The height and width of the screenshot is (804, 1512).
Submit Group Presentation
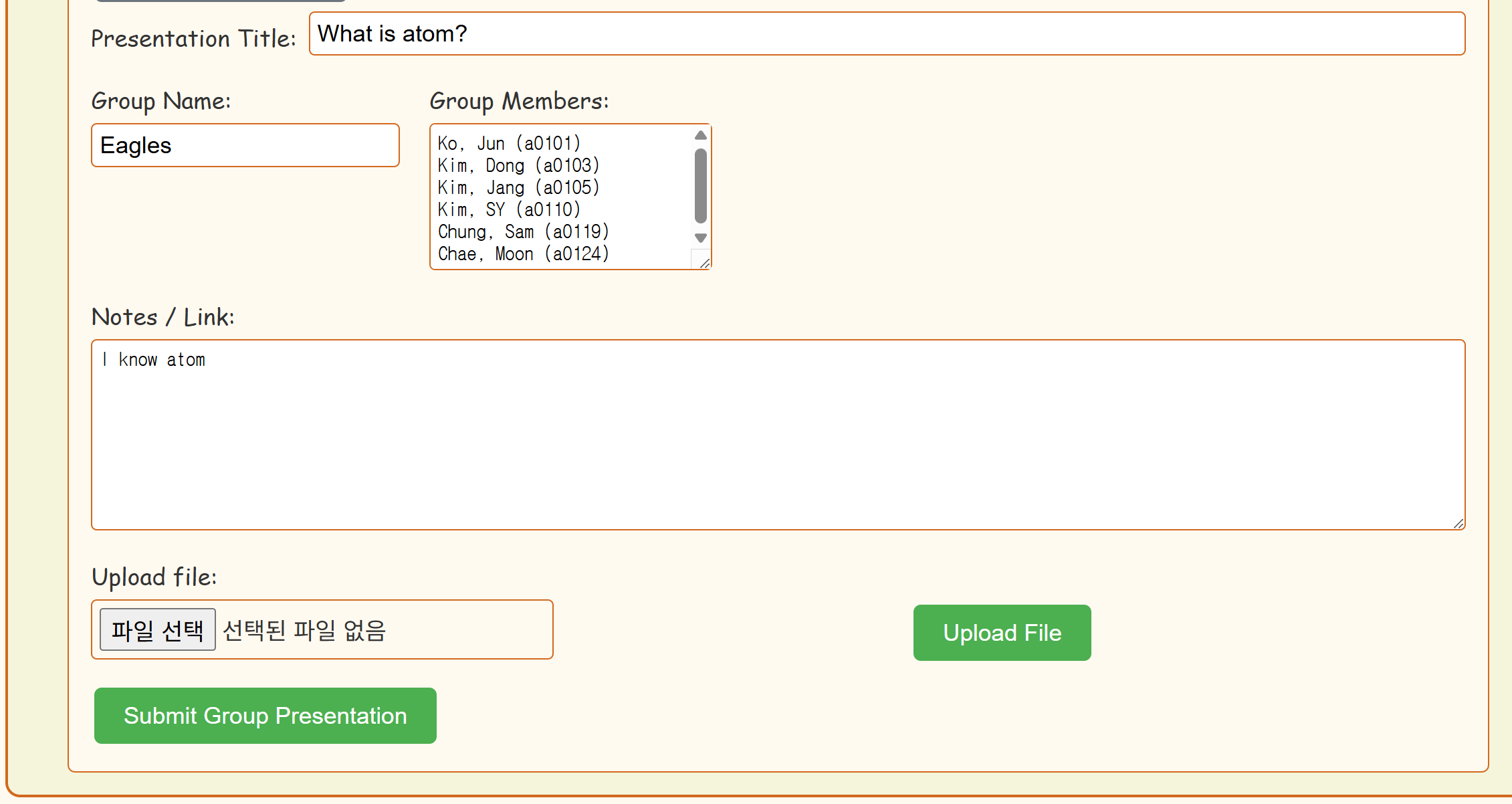265,715
